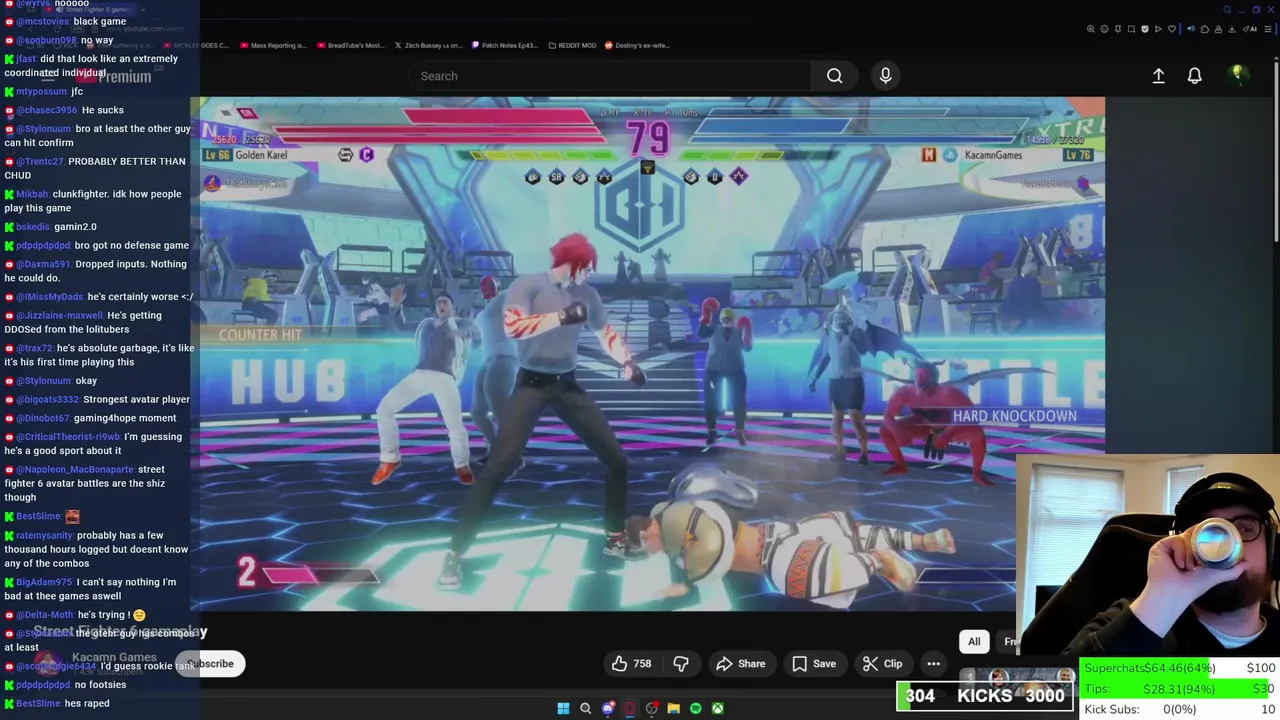
Task: Click the browser zoom magnifier icon
Action: pyautogui.click(x=1090, y=29)
